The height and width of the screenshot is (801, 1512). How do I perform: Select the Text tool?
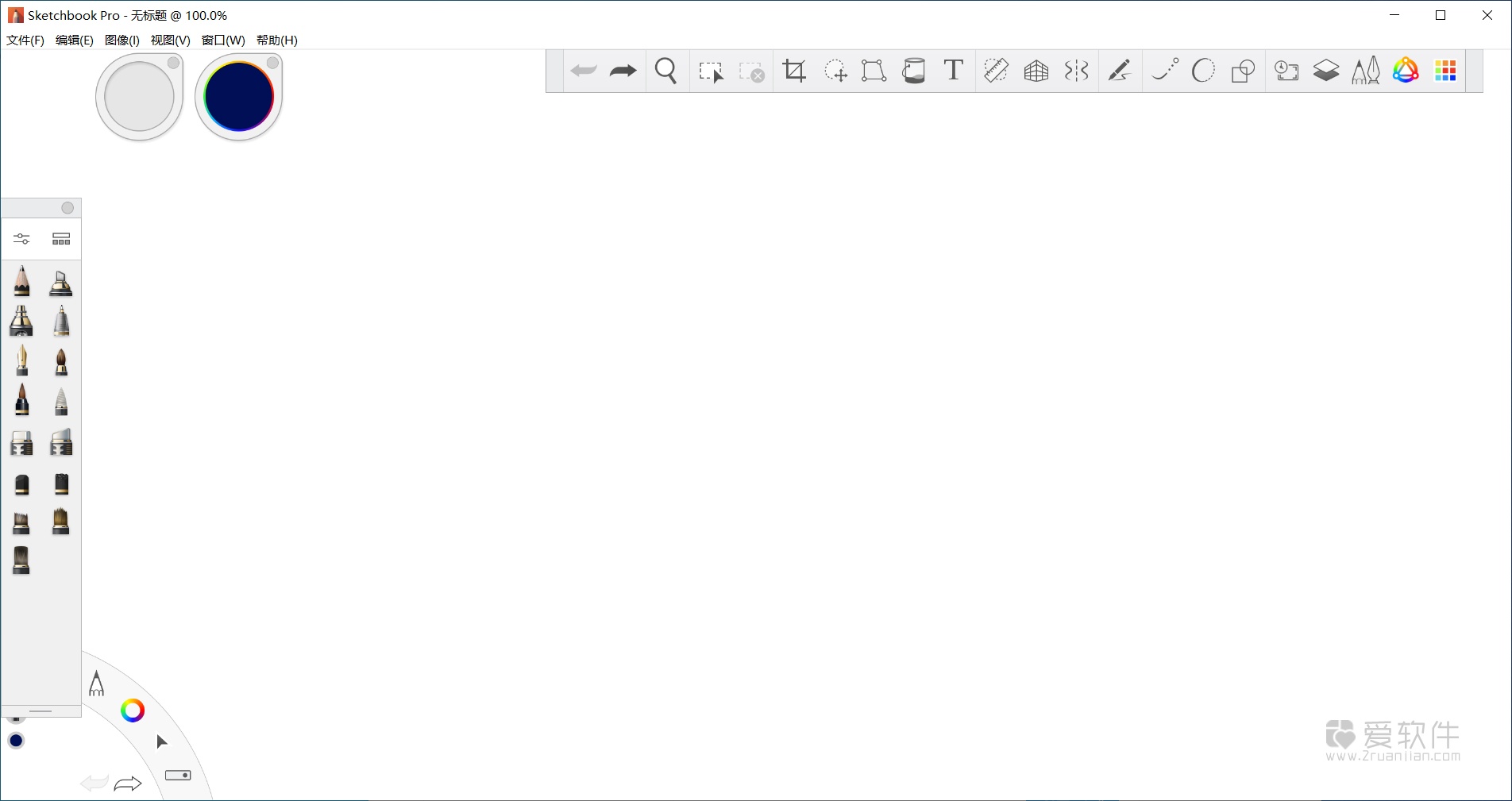point(952,71)
